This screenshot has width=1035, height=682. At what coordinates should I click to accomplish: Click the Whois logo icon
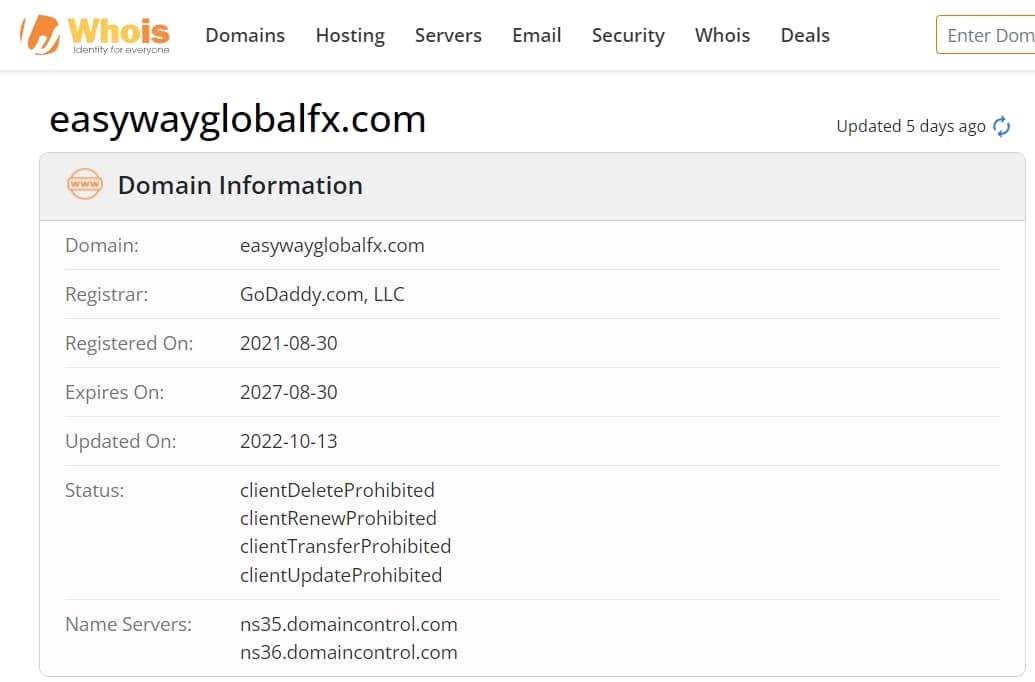tap(94, 34)
